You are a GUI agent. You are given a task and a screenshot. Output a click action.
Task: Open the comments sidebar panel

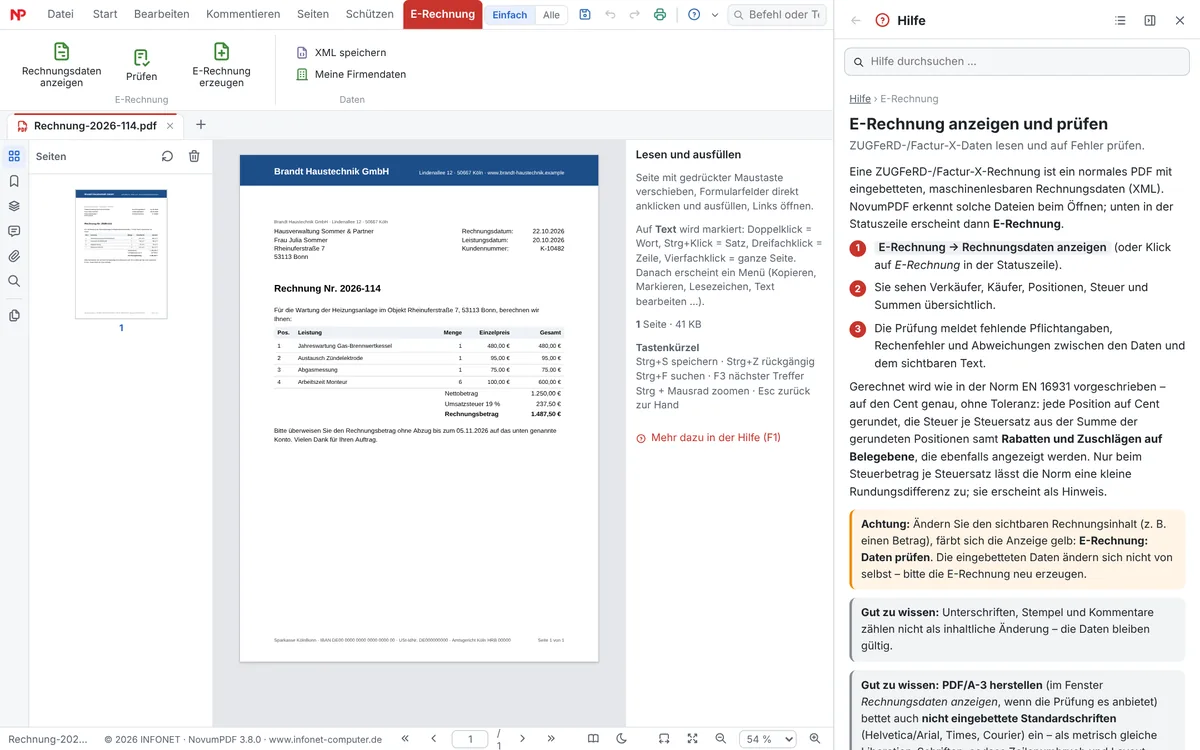[14, 231]
